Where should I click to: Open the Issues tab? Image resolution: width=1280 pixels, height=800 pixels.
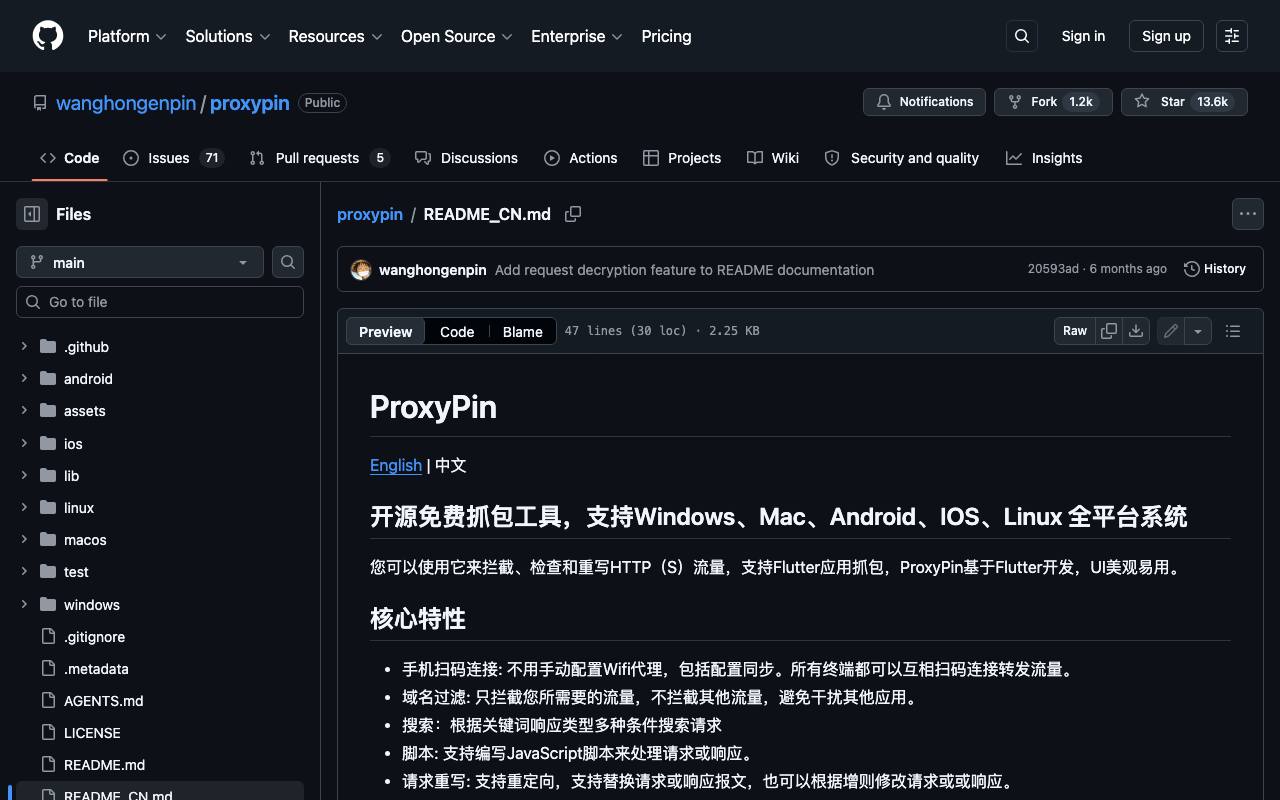(x=173, y=158)
